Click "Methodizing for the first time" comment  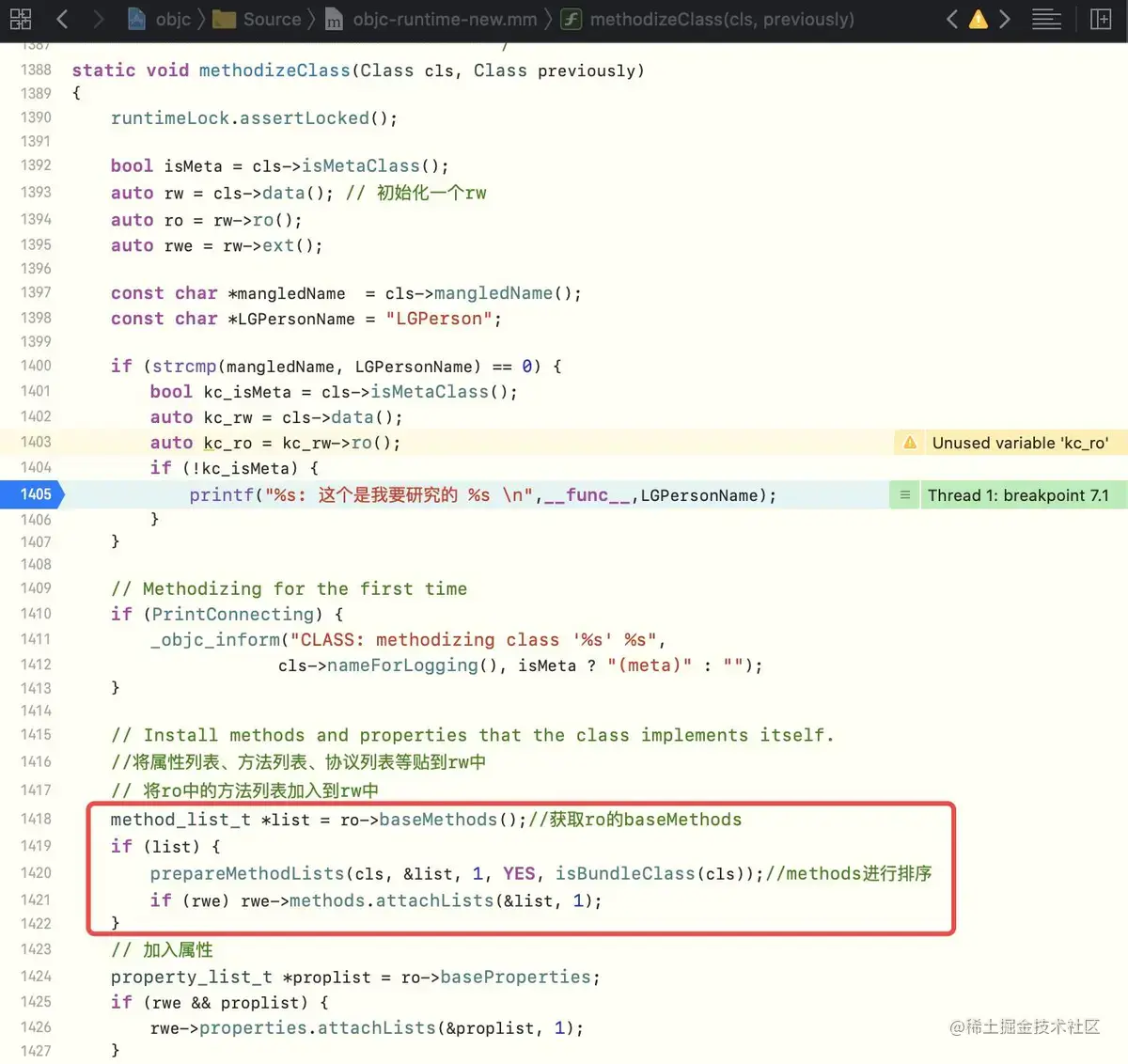point(290,589)
